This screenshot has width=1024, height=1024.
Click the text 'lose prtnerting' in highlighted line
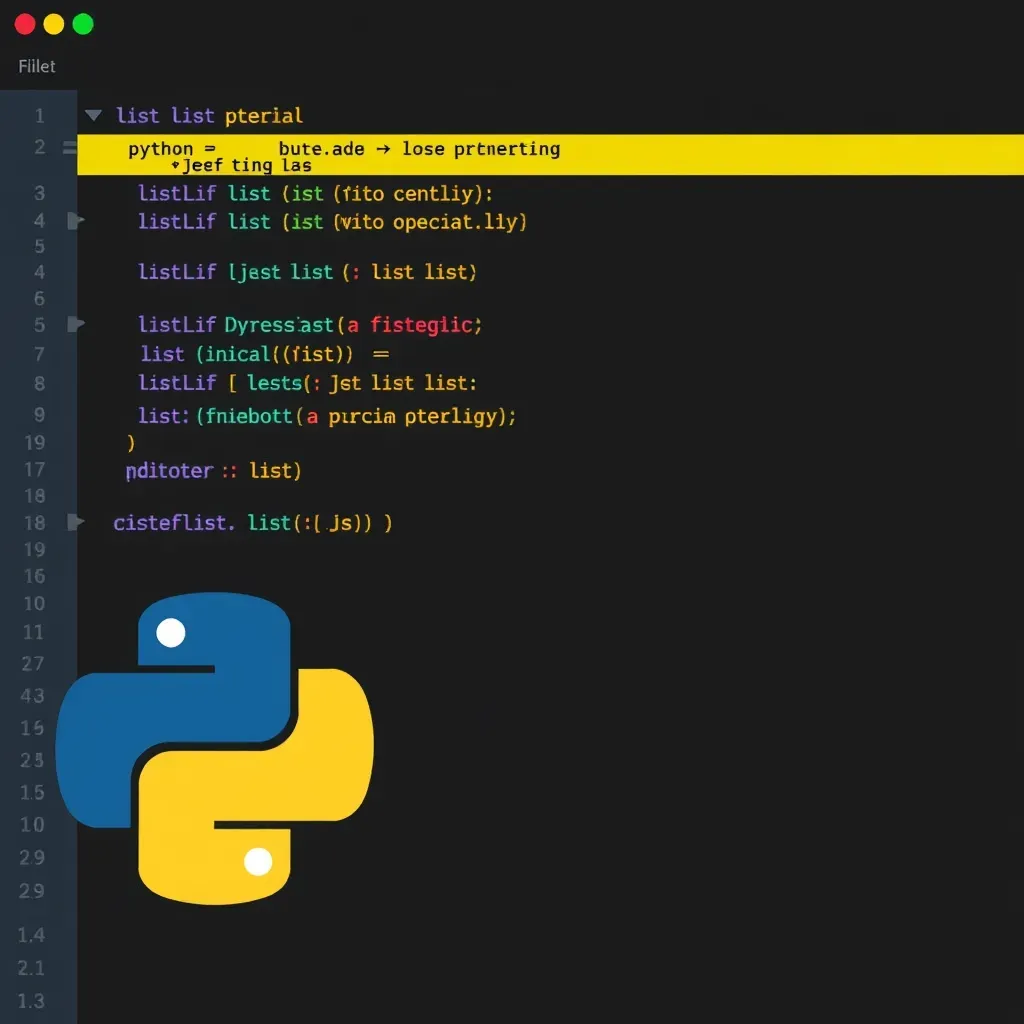[x=481, y=149]
